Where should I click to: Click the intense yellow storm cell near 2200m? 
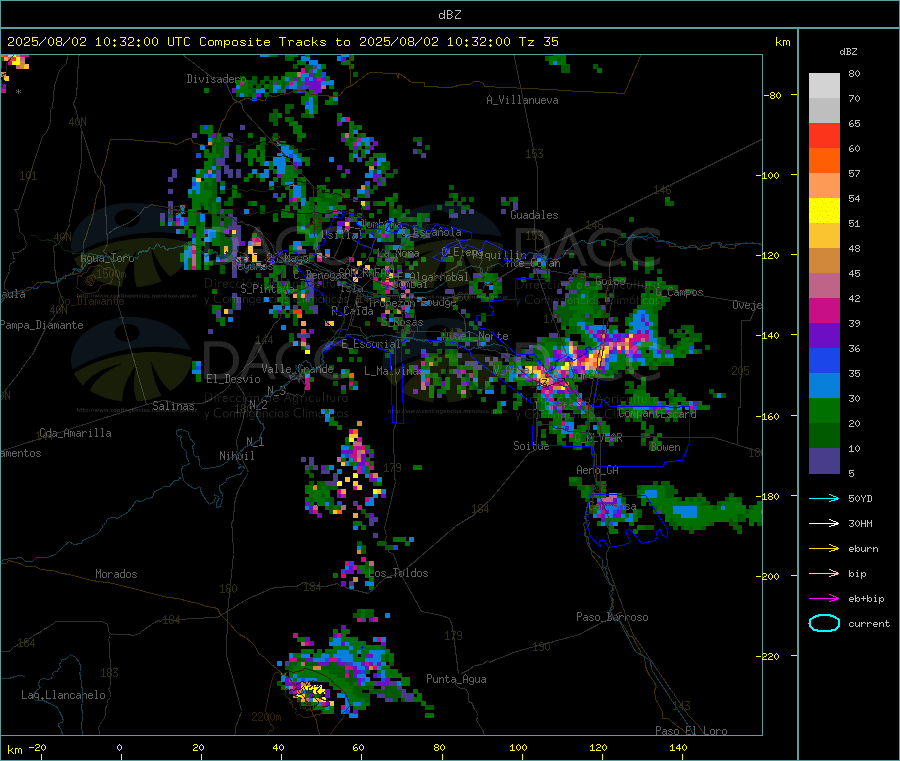coord(311,691)
